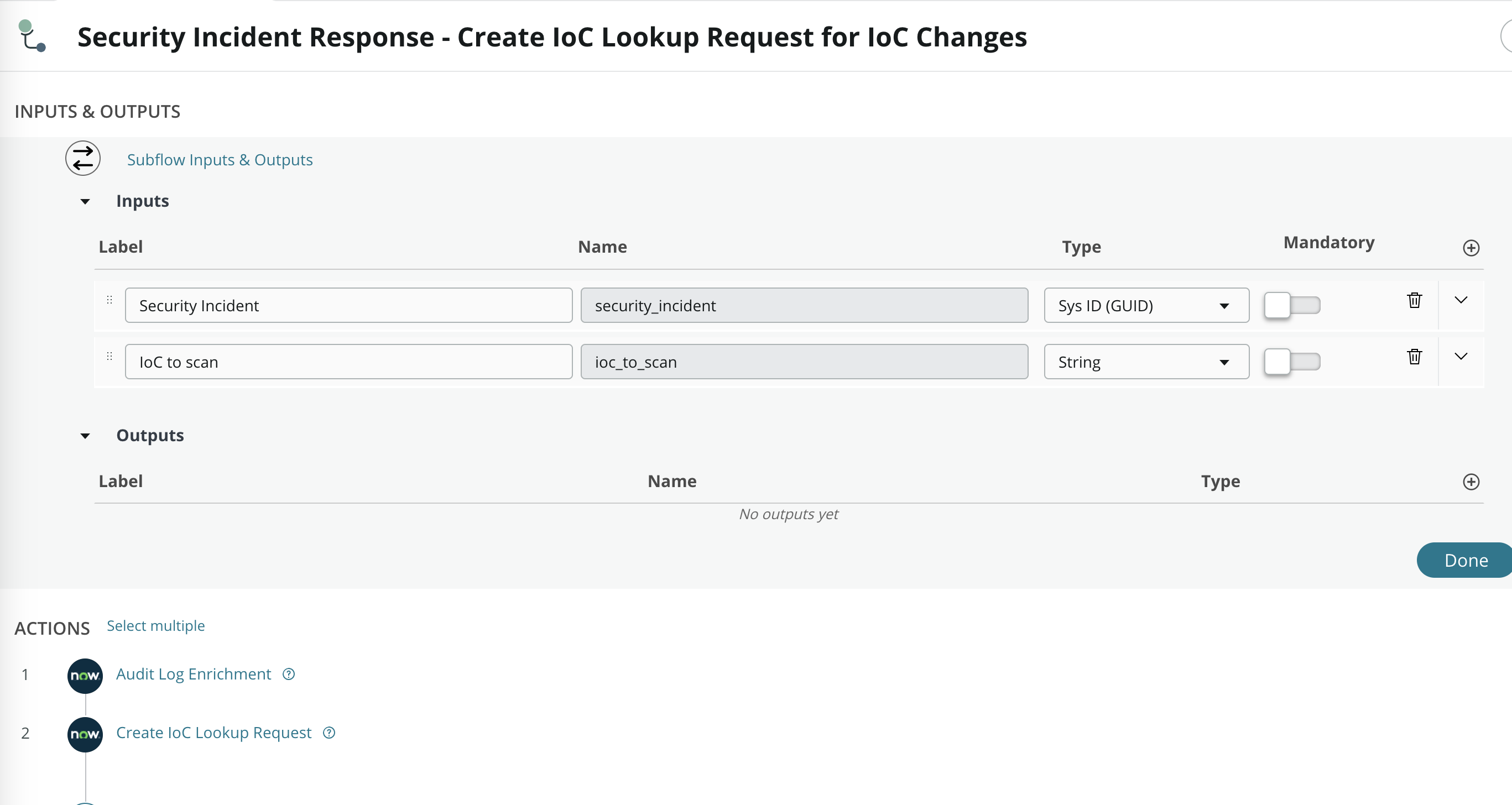Click the Subflow Inputs & Outputs arrows icon

(x=83, y=159)
